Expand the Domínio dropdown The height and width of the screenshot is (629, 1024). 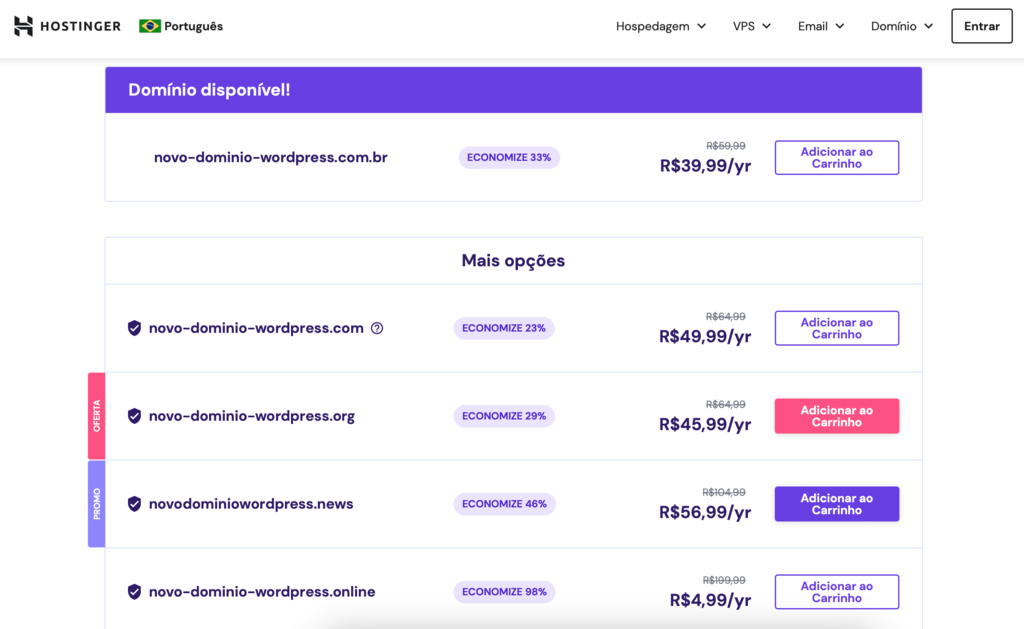coord(900,26)
